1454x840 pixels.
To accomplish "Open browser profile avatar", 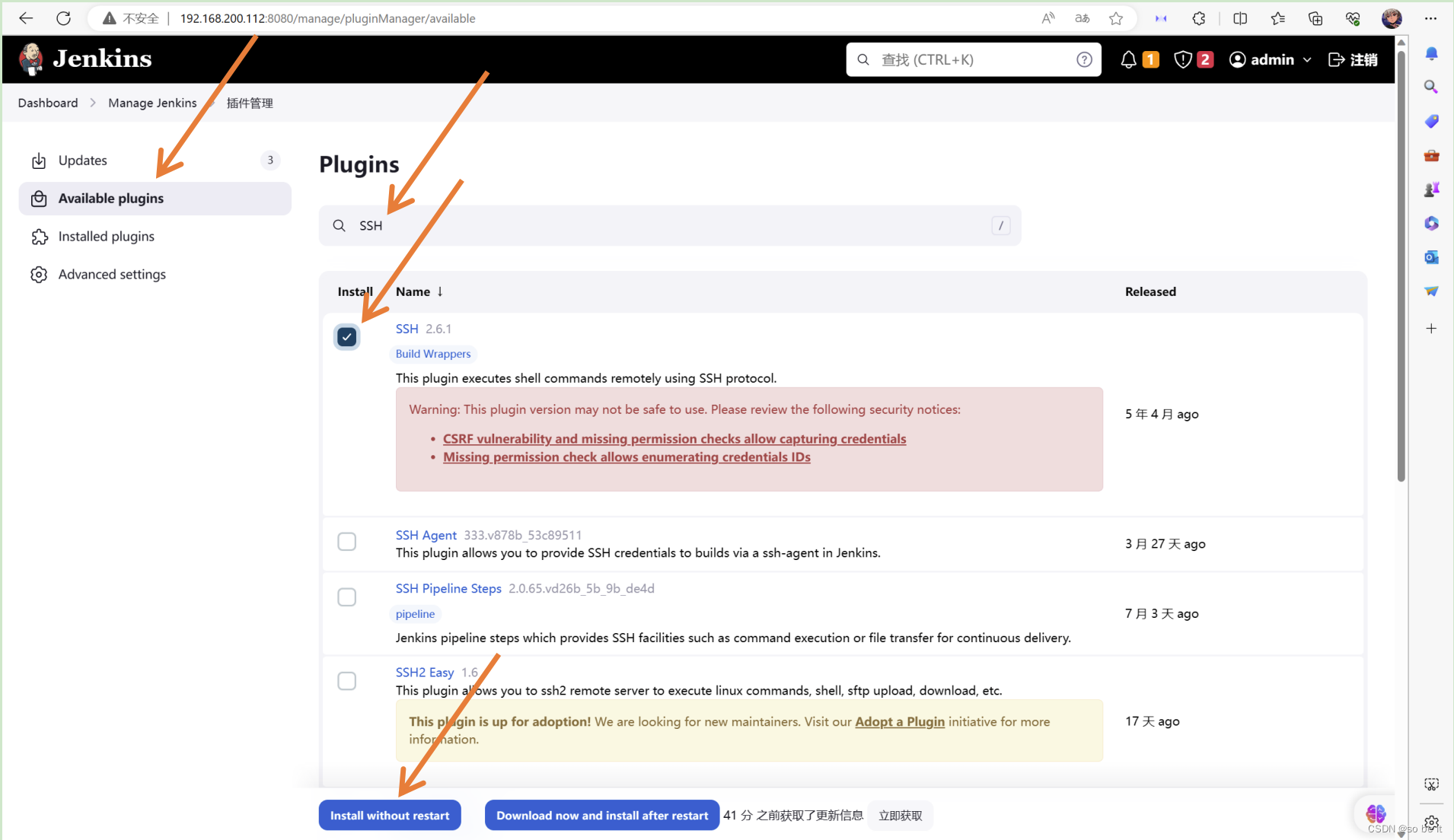I will click(1392, 18).
